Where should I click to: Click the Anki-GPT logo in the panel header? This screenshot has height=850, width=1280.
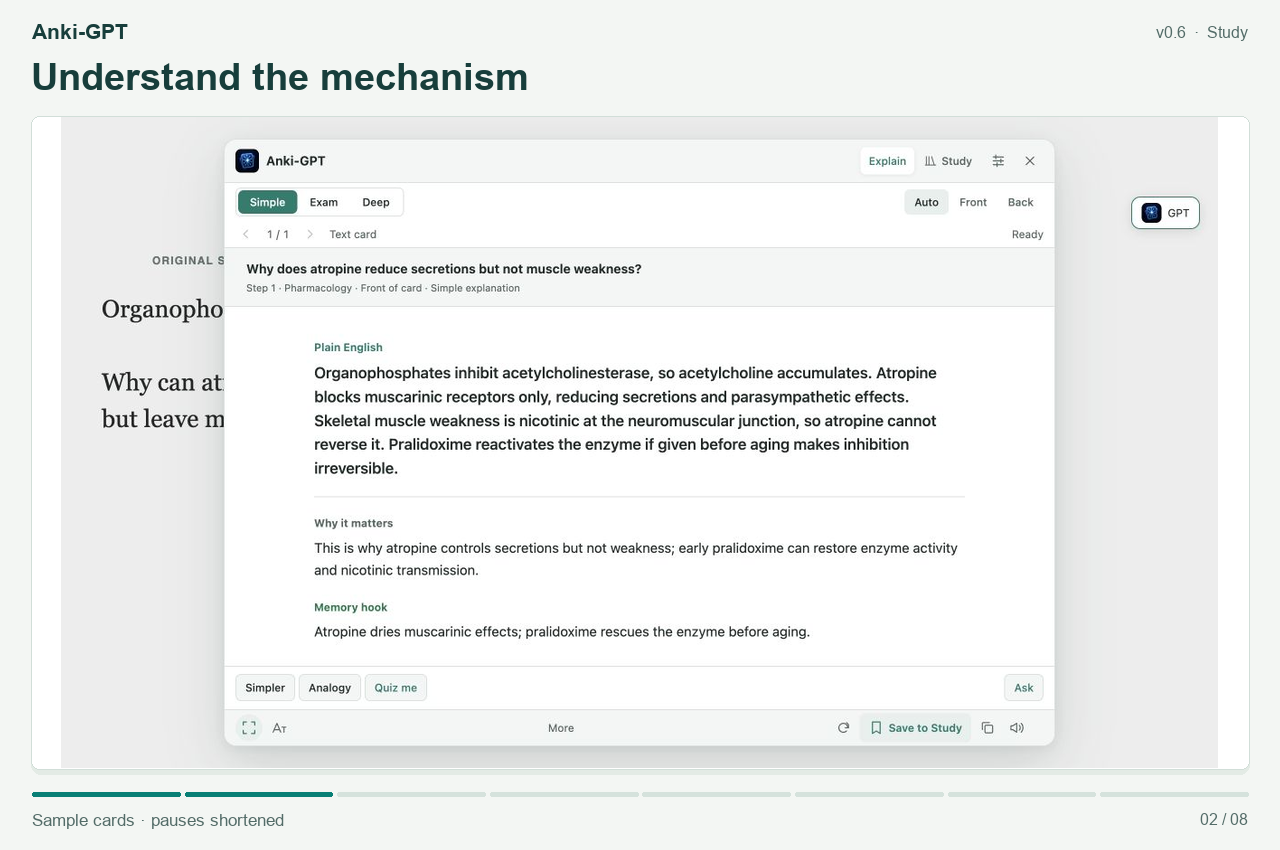(x=247, y=161)
